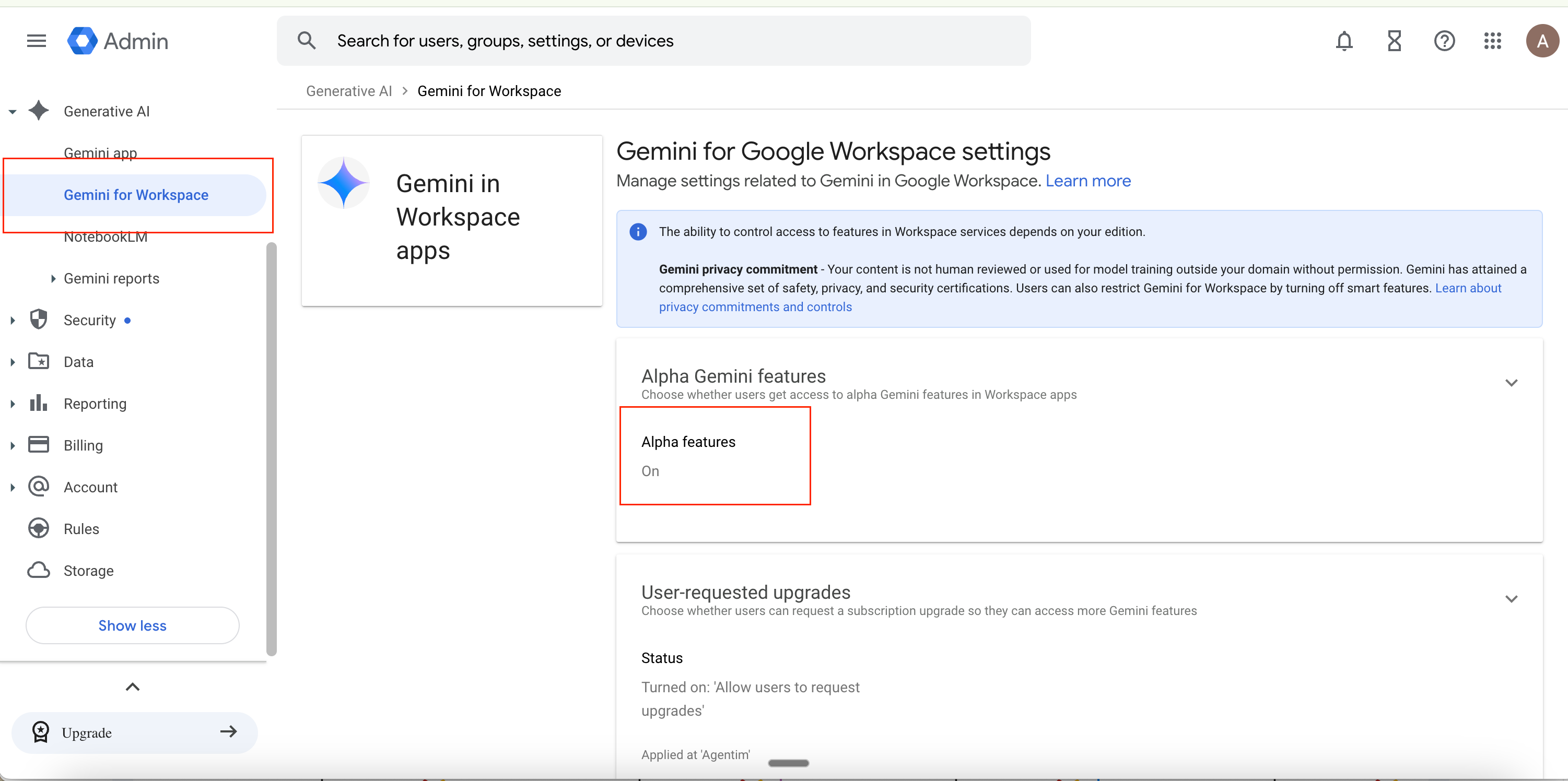This screenshot has height=781, width=1568.
Task: Collapse the Generative AI menu arrow
Action: coord(12,111)
